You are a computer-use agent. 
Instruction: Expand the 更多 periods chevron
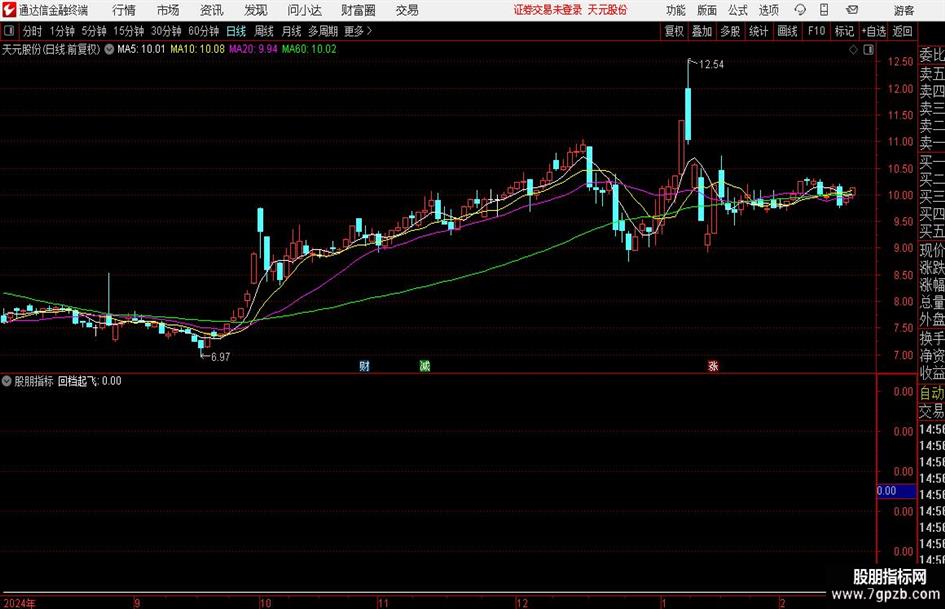[x=359, y=31]
